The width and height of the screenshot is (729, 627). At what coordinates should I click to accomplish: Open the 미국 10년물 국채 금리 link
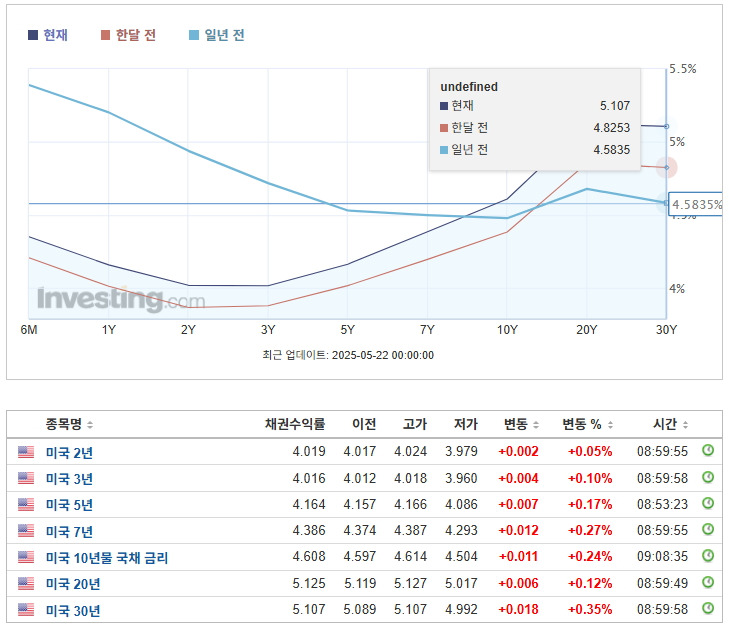(107, 557)
